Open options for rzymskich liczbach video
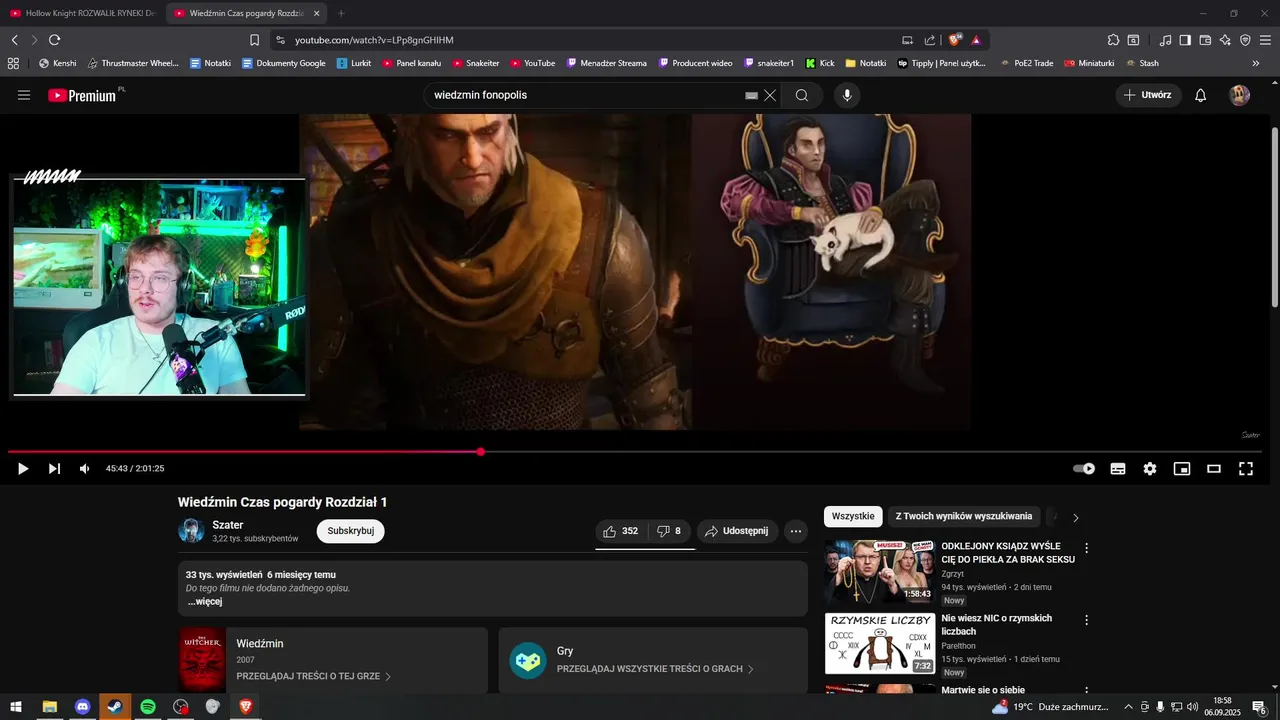Viewport: 1280px width, 720px height. (x=1087, y=620)
